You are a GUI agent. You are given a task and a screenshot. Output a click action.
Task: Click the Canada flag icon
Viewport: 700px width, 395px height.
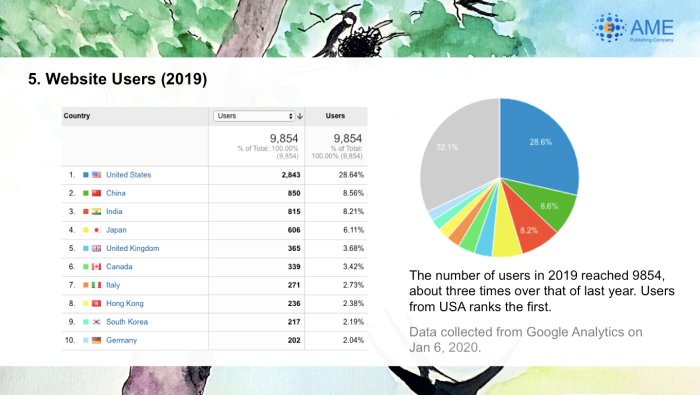coord(96,266)
